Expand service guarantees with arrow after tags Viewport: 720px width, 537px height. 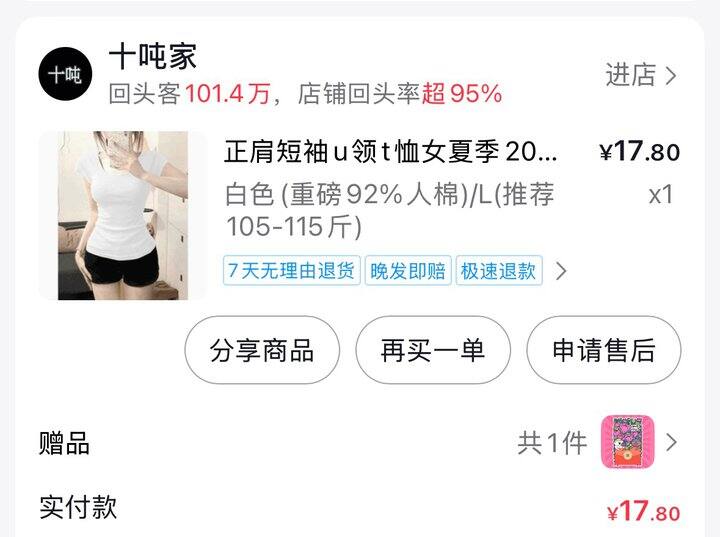[x=561, y=271]
